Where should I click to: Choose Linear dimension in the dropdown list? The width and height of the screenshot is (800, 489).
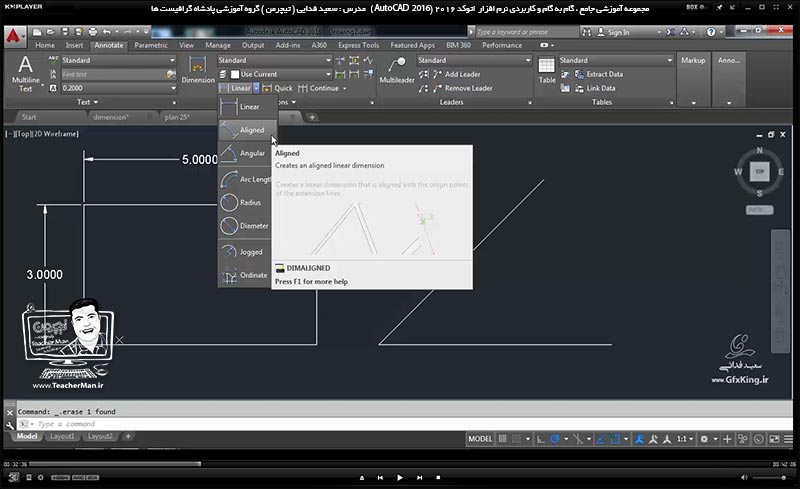[248, 107]
